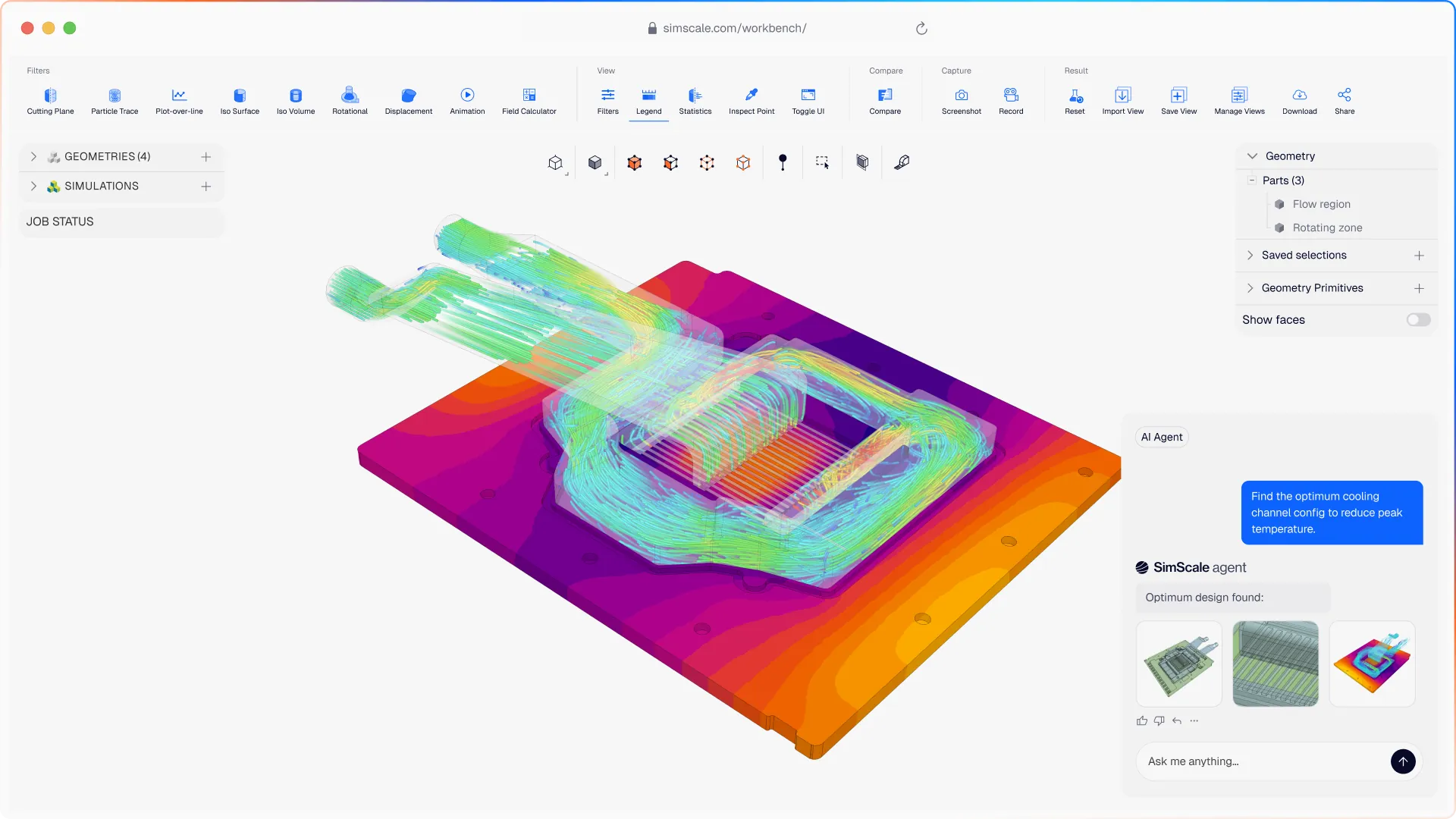Expand Saved selections
The image size is (1456, 819).
click(x=1250, y=256)
